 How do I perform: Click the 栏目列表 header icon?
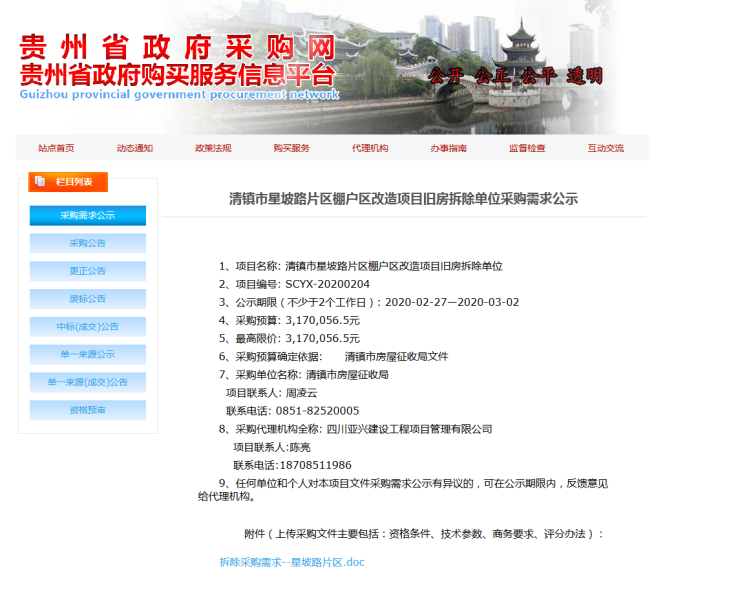click(x=40, y=181)
